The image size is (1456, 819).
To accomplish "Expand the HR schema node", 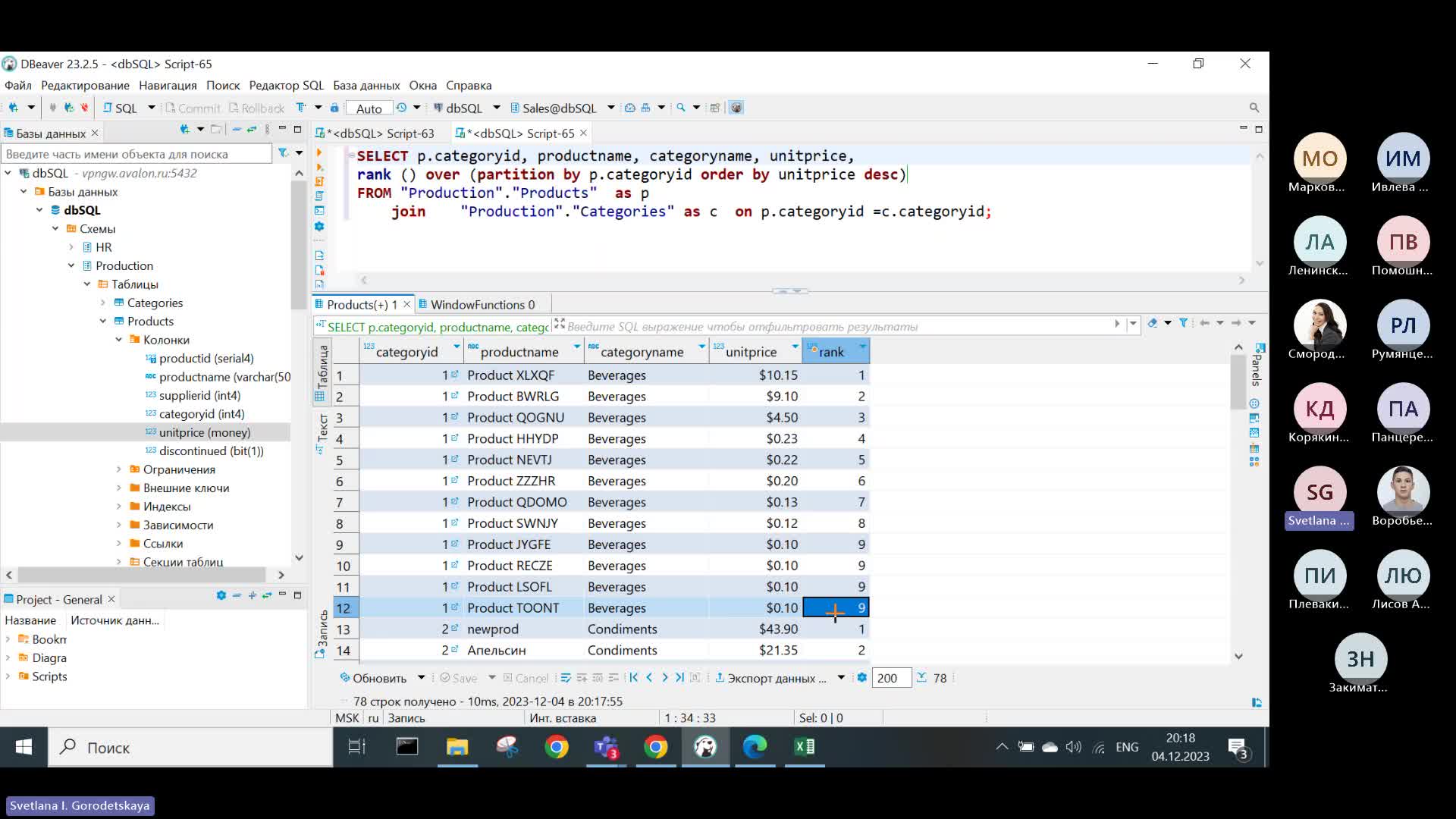I will 71,247.
